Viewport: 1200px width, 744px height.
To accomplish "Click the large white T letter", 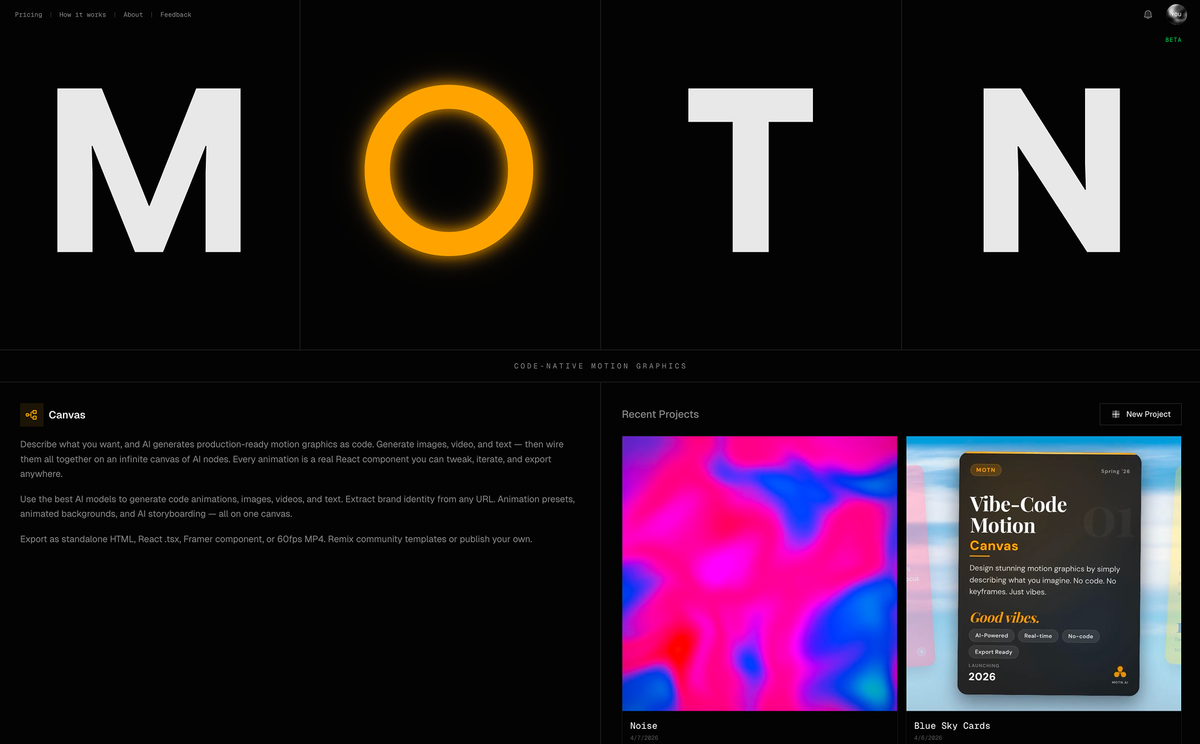I will pyautogui.click(x=750, y=170).
